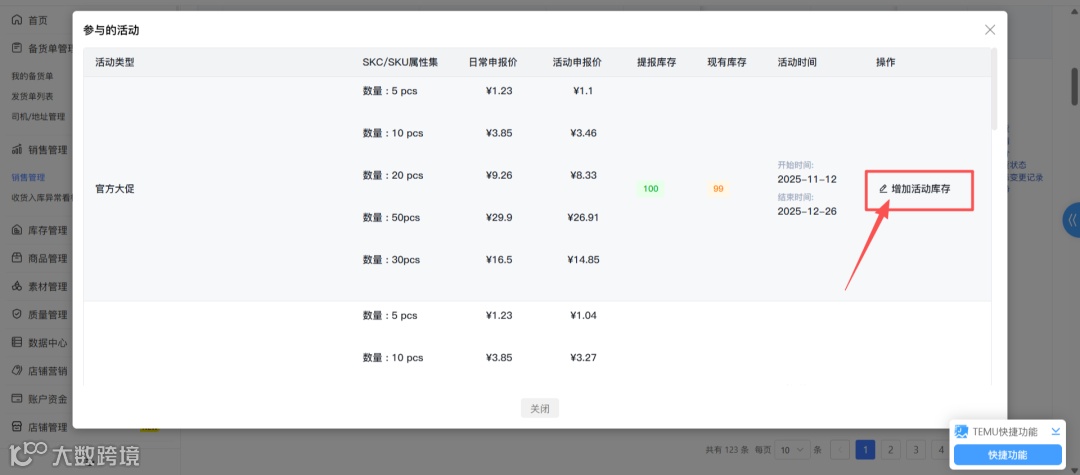Click the 店铺管理 sidebar icon
This screenshot has height=475, width=1080.
(x=17, y=427)
